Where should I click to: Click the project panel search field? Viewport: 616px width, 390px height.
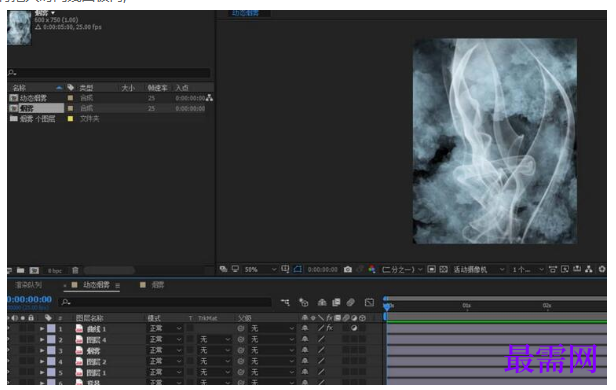click(x=109, y=72)
